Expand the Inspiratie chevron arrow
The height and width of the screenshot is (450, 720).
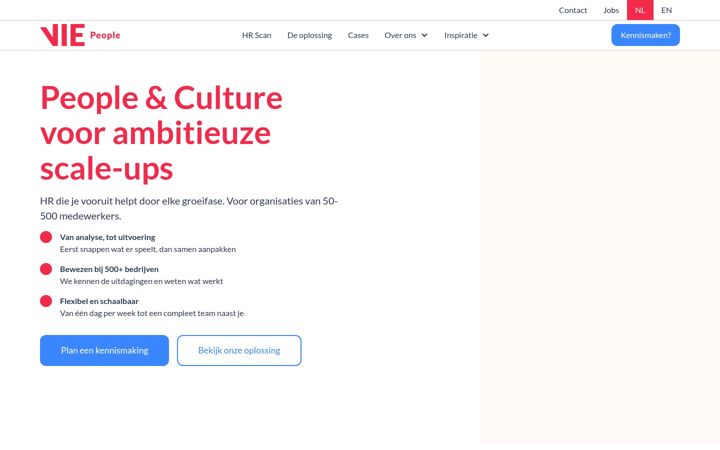[x=485, y=35]
